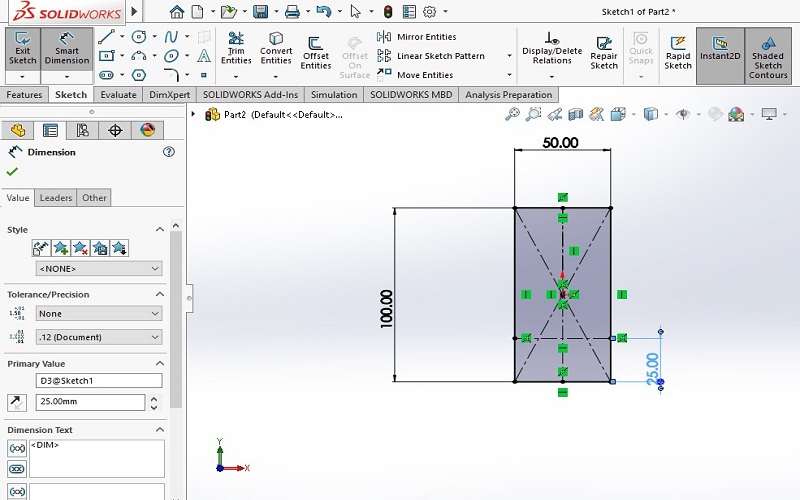Open Dimension help icon
The height and width of the screenshot is (500, 800).
click(169, 152)
